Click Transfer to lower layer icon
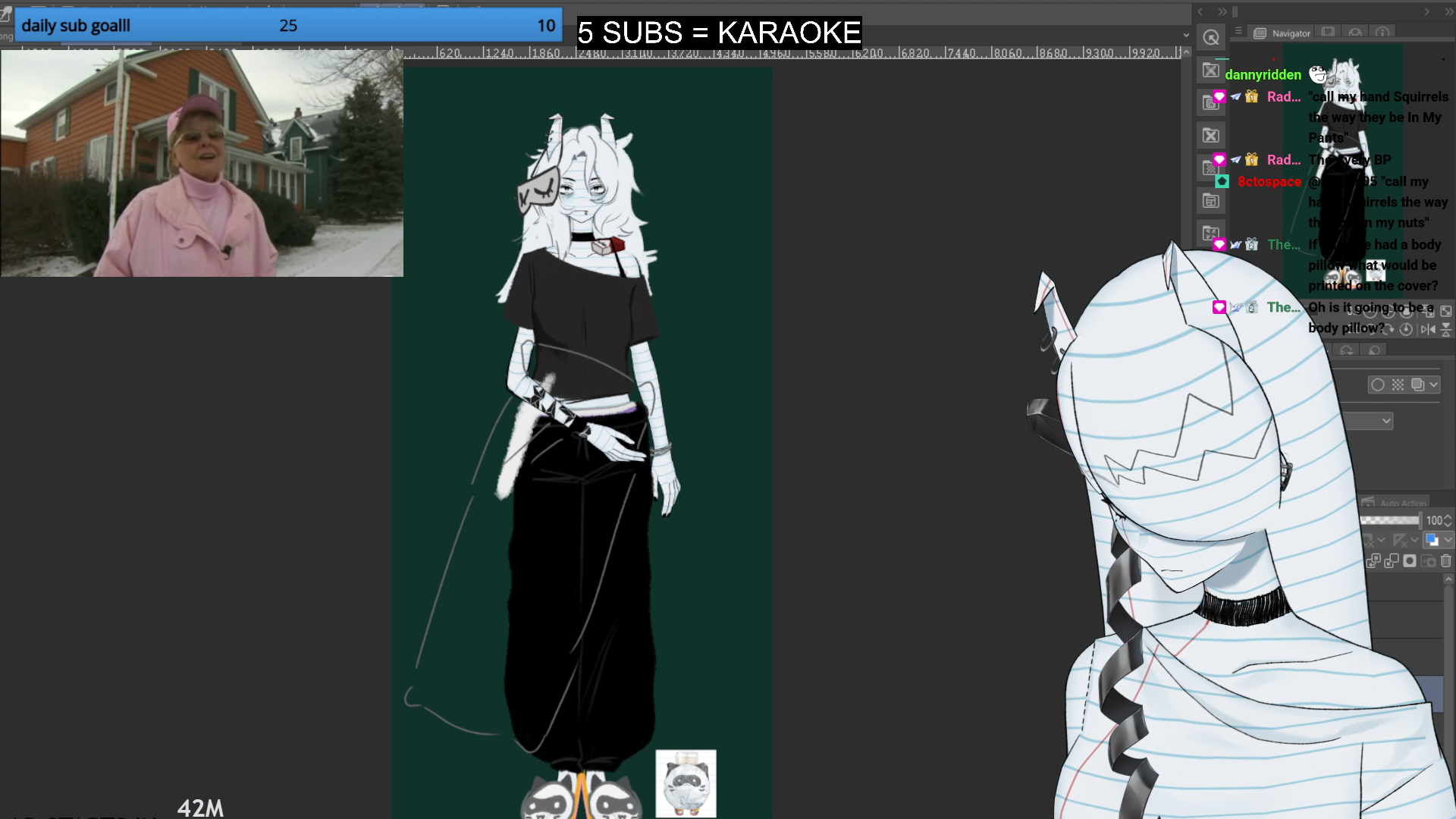This screenshot has width=1456, height=819. click(x=1373, y=561)
